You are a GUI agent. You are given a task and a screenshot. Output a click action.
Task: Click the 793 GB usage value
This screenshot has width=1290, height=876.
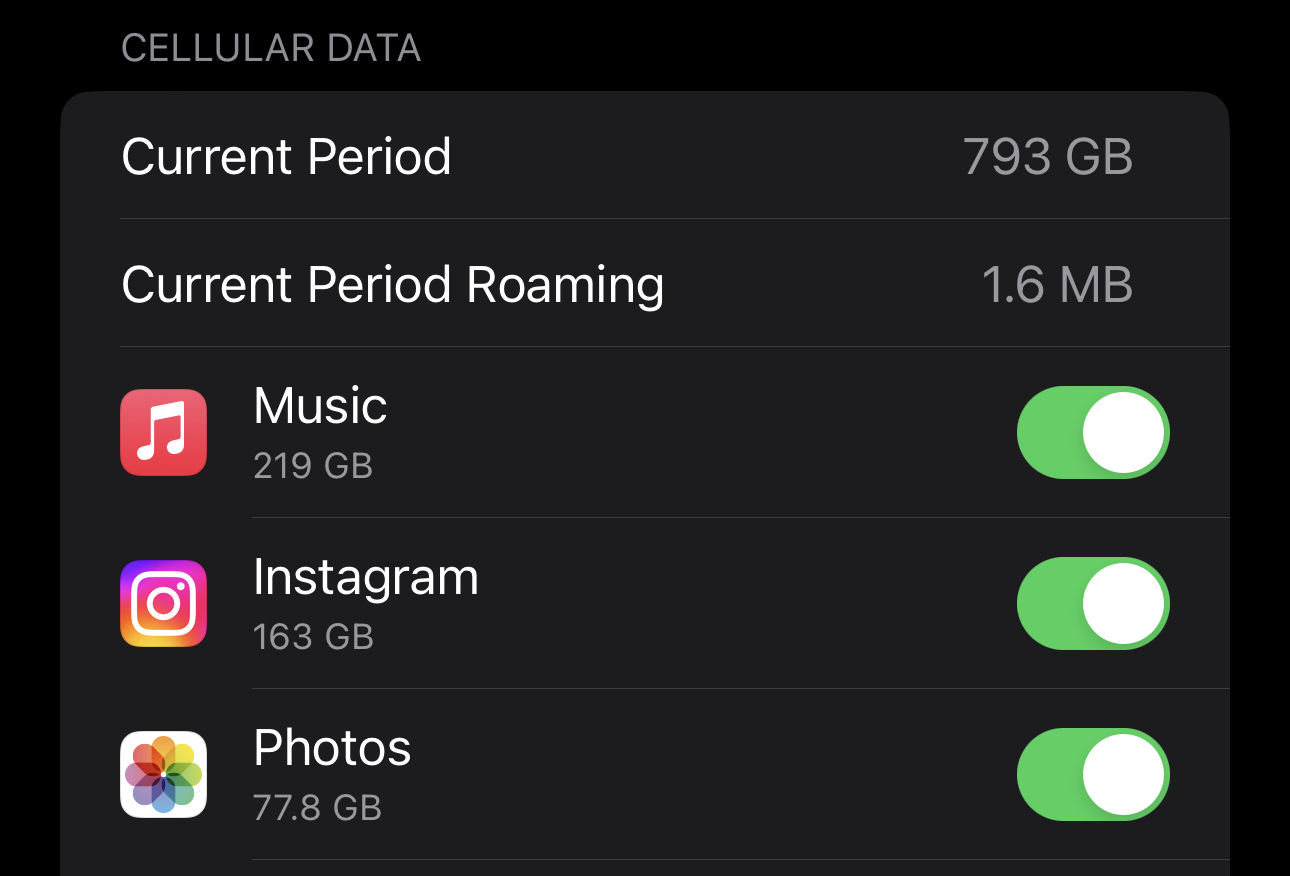click(1047, 157)
